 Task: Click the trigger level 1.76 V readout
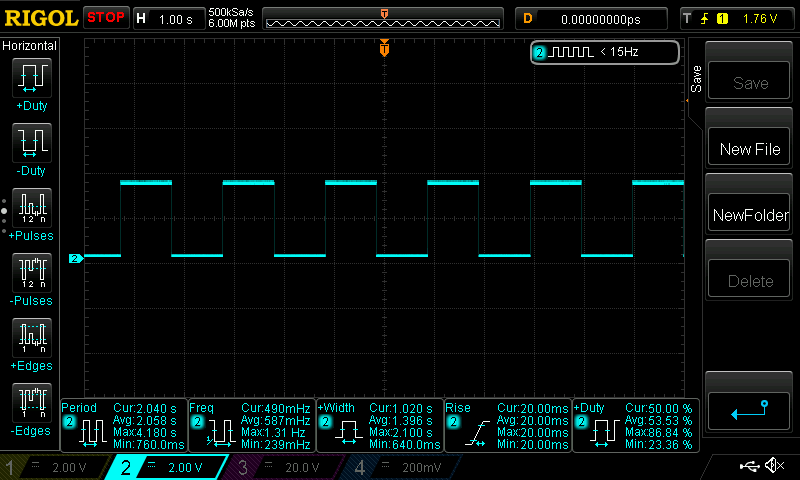[x=760, y=19]
